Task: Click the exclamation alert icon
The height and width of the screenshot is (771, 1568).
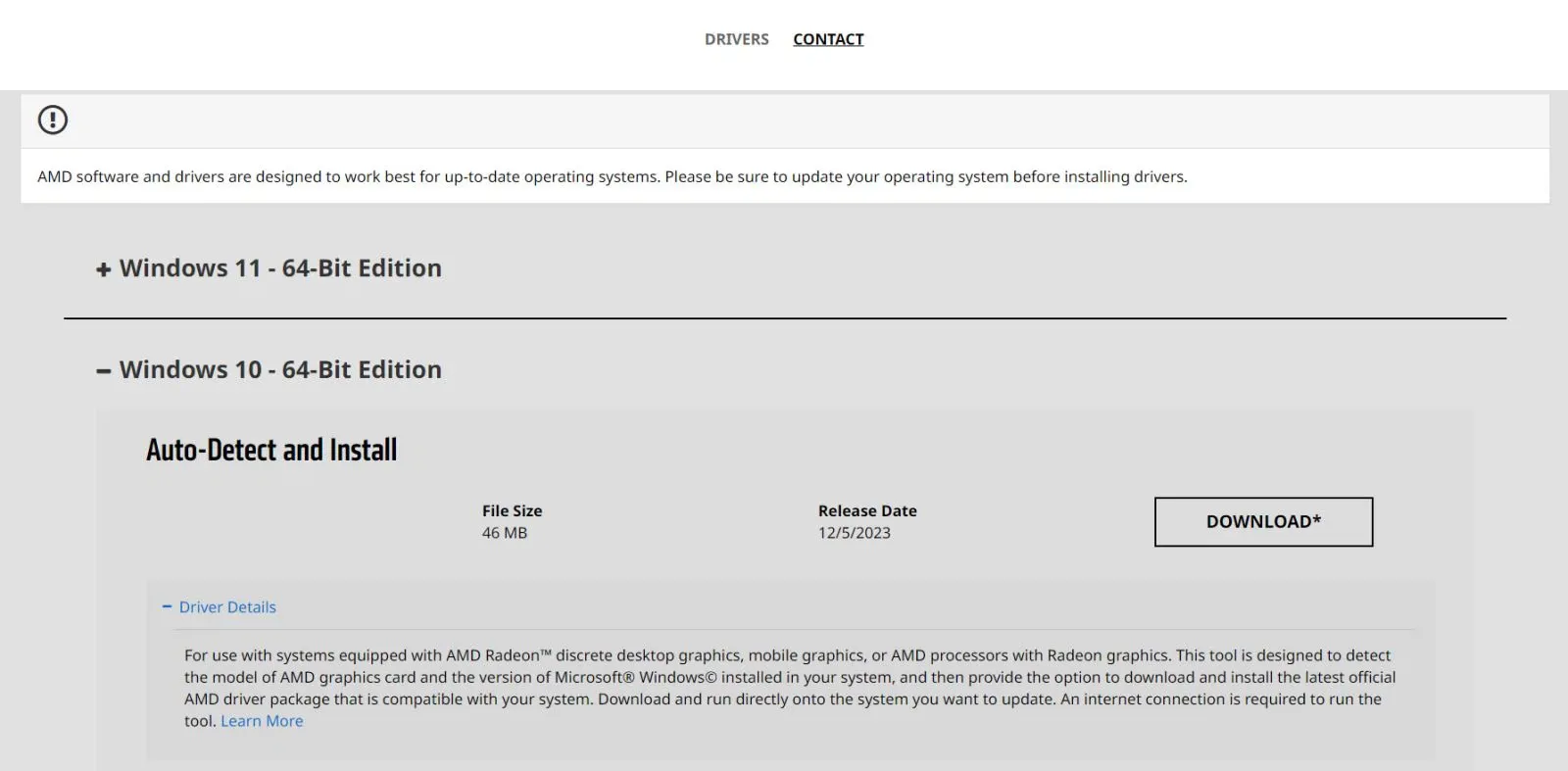Action: click(53, 120)
